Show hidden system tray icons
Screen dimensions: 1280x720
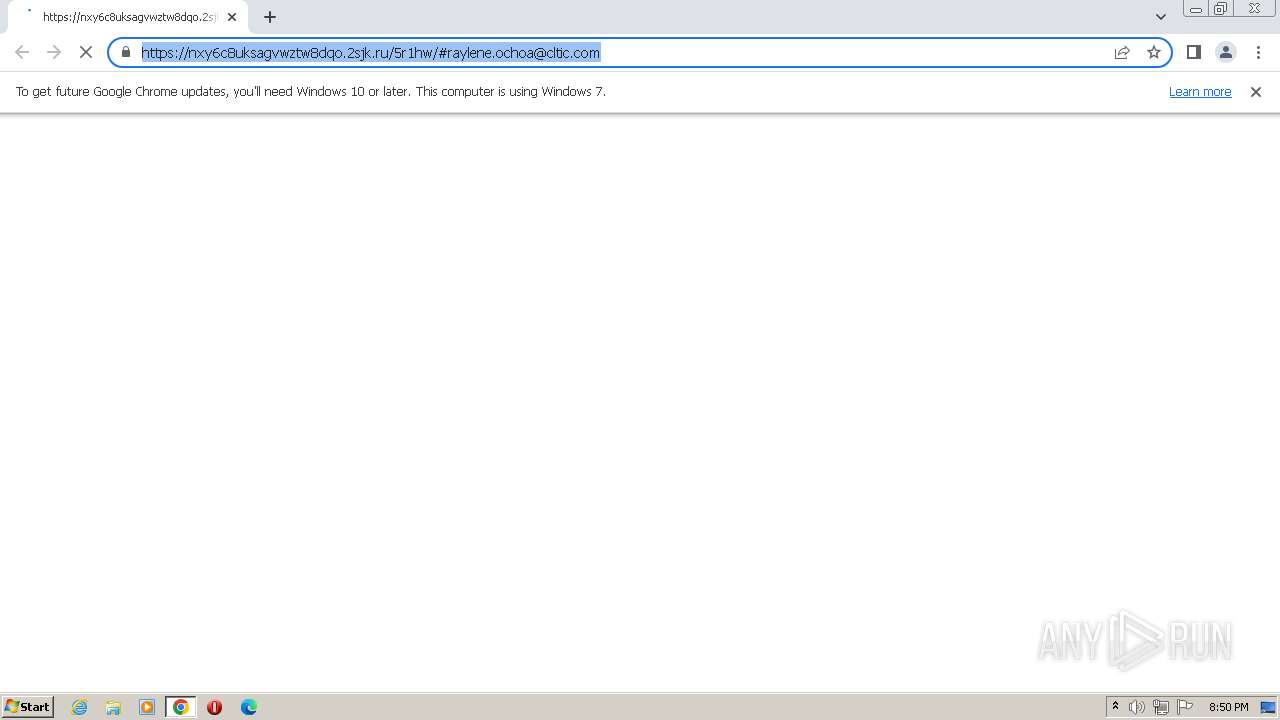click(x=1116, y=707)
